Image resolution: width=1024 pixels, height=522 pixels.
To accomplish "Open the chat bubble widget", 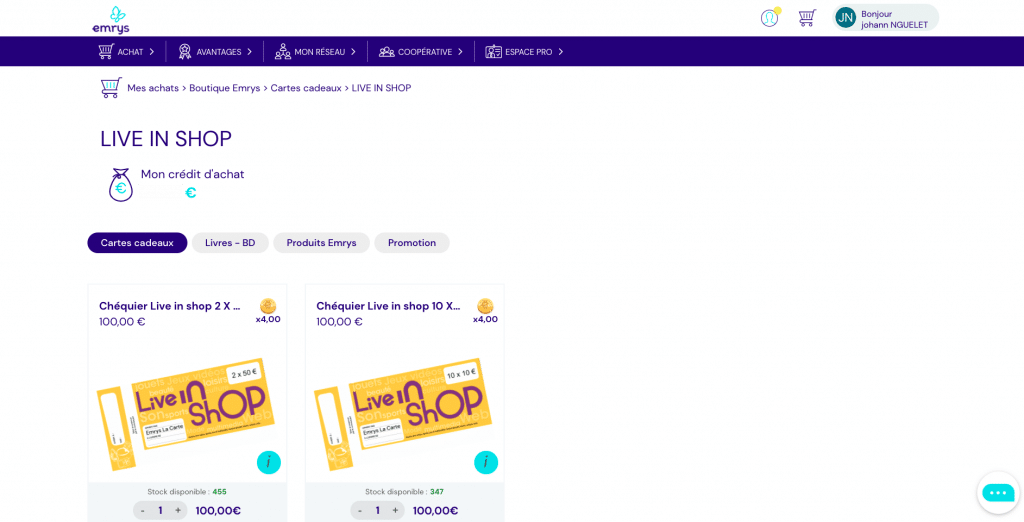I will pyautogui.click(x=999, y=493).
